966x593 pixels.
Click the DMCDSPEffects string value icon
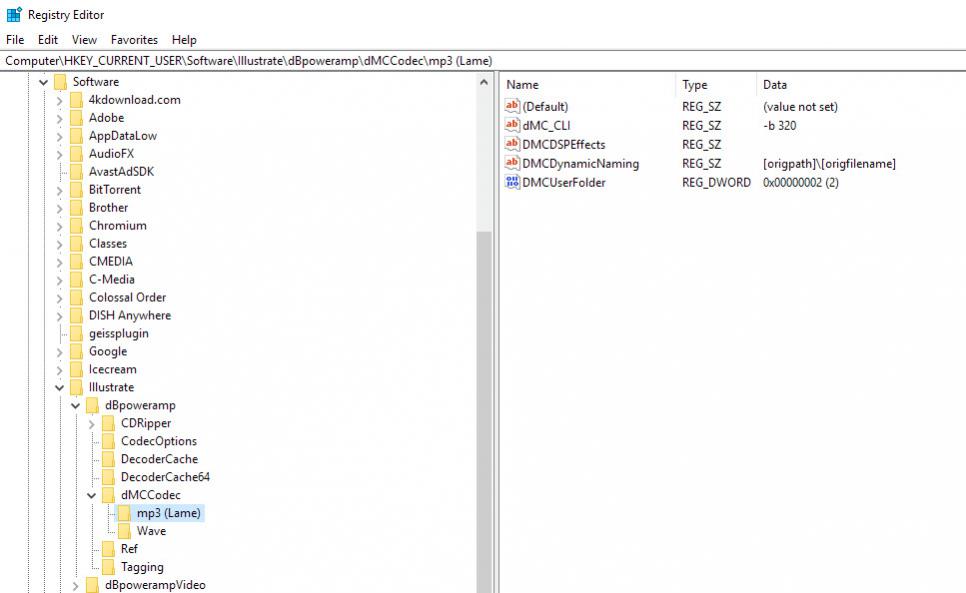point(513,145)
